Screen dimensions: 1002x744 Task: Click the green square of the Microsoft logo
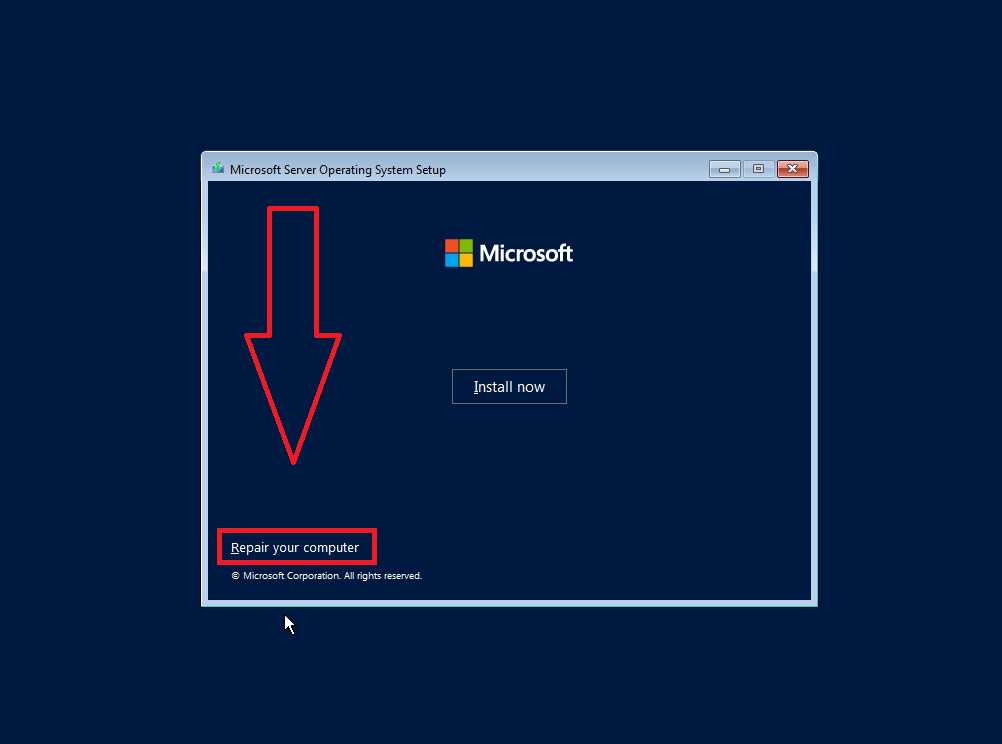466,245
